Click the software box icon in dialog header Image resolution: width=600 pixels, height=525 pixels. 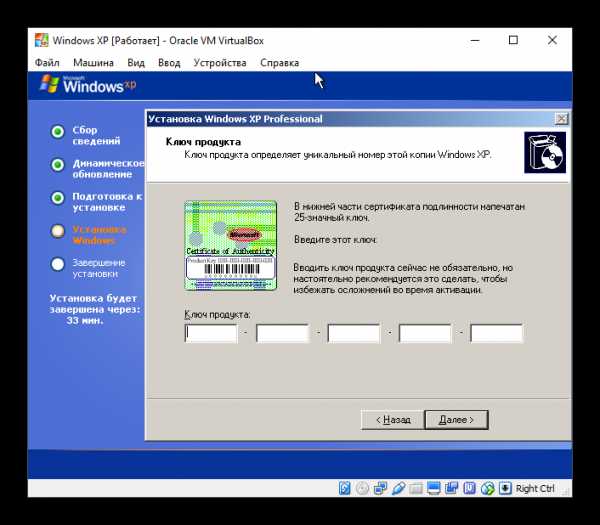[544, 153]
